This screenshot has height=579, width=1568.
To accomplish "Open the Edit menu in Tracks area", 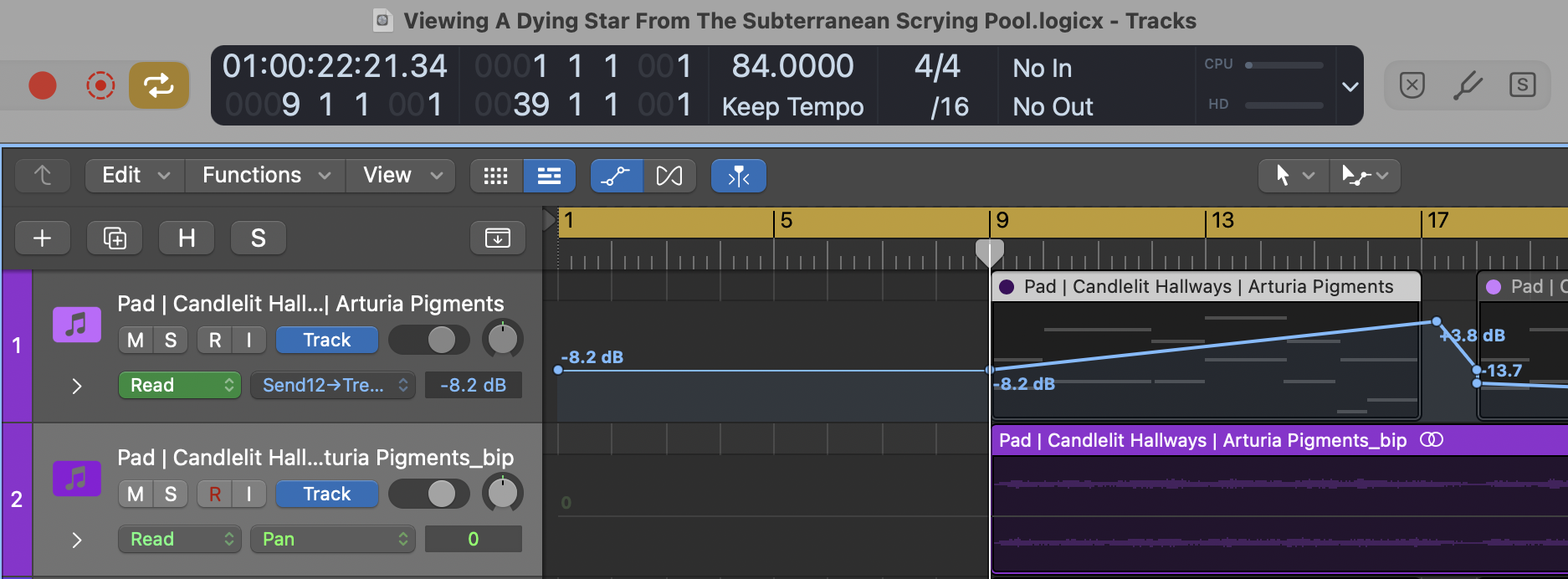I will coord(136,176).
